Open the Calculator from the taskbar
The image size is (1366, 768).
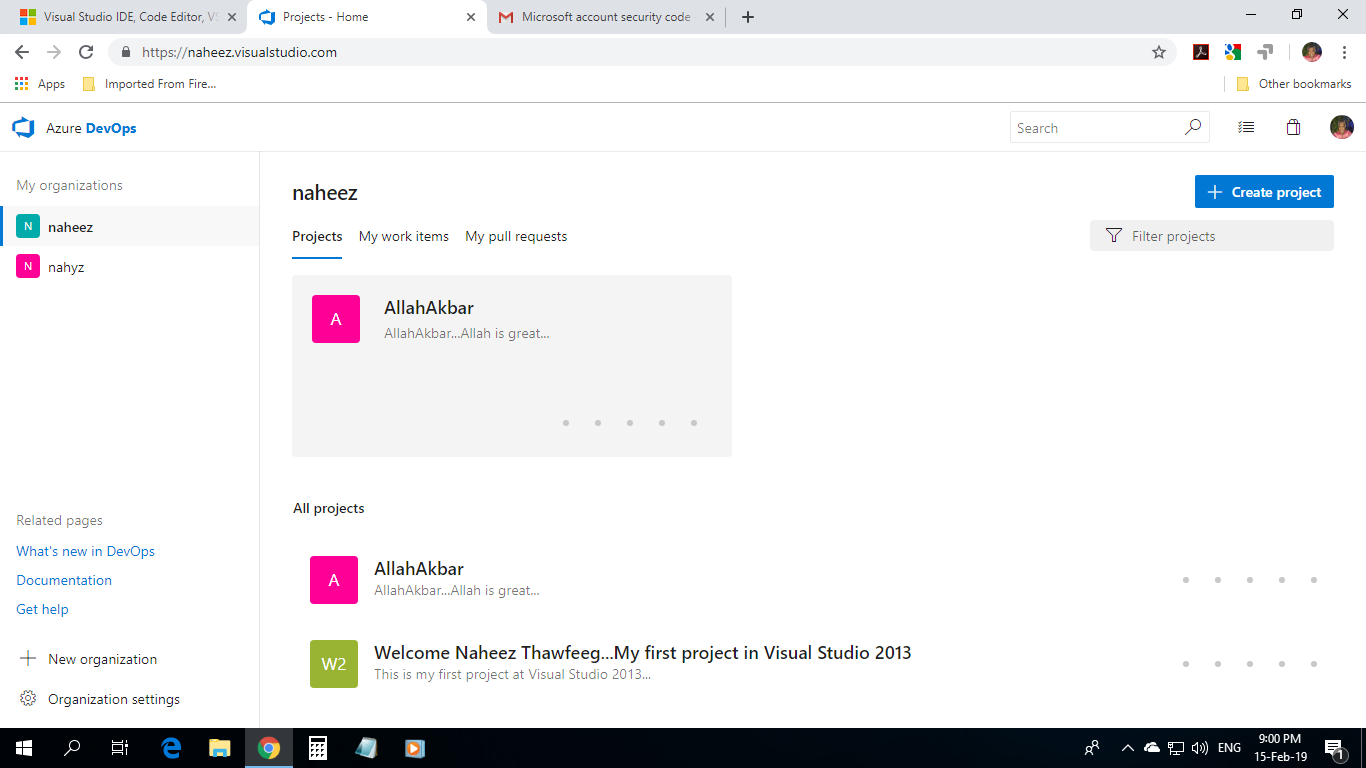point(318,748)
